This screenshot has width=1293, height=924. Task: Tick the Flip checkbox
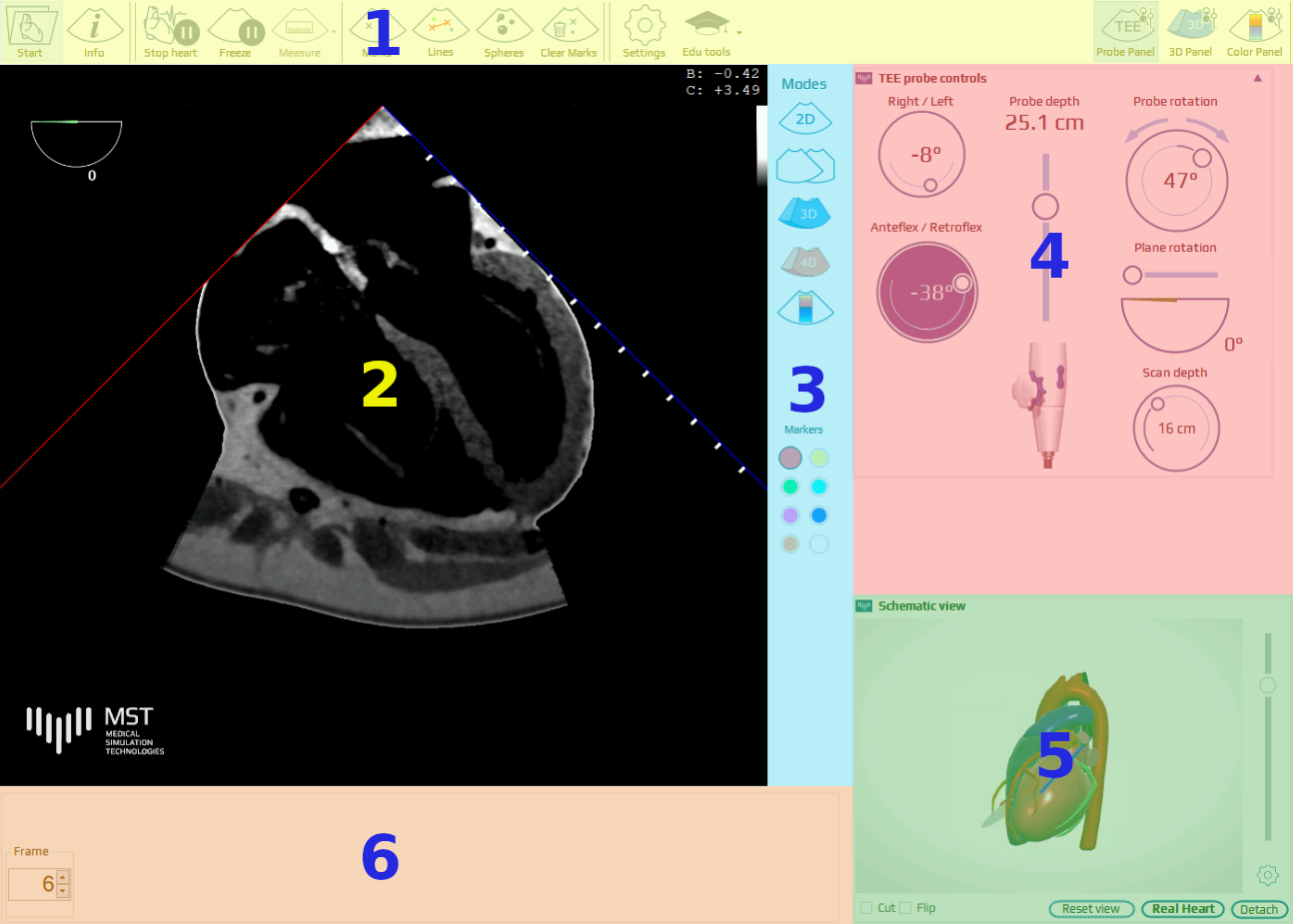(905, 908)
